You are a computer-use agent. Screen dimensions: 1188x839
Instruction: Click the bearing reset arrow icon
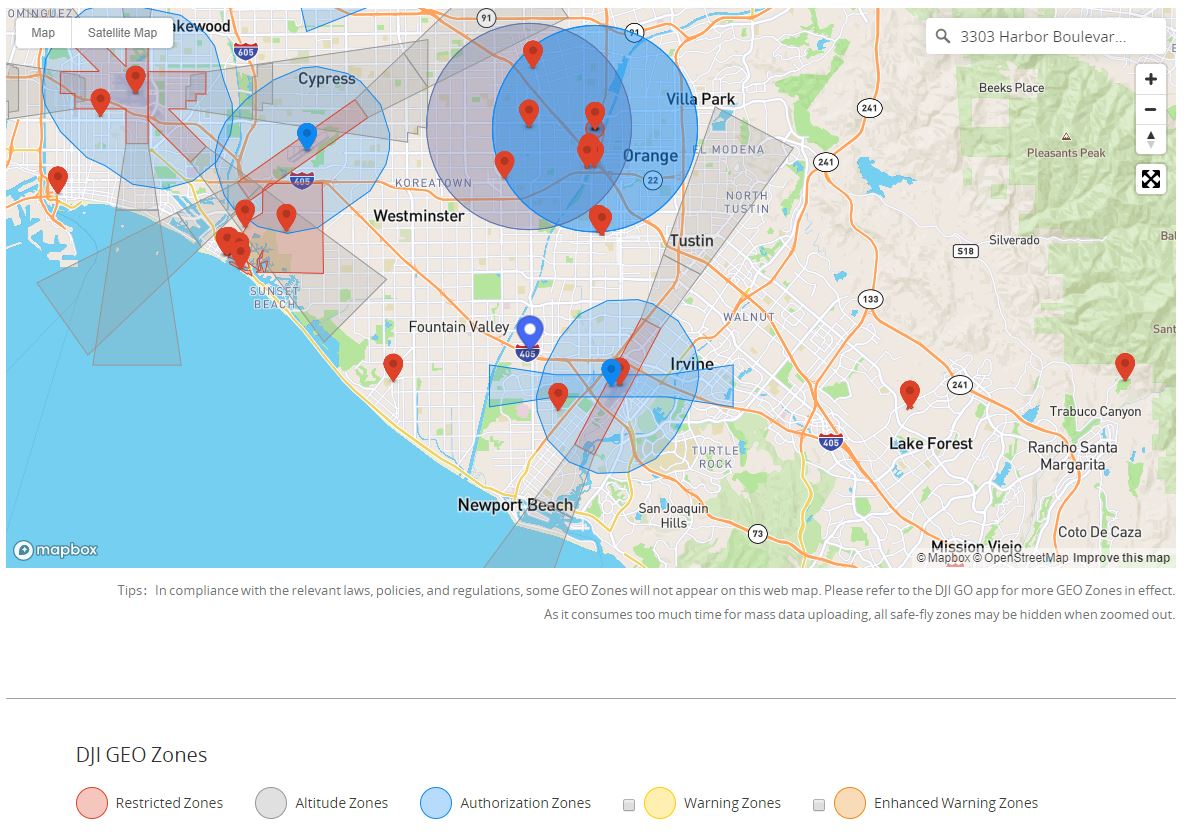pos(1150,139)
